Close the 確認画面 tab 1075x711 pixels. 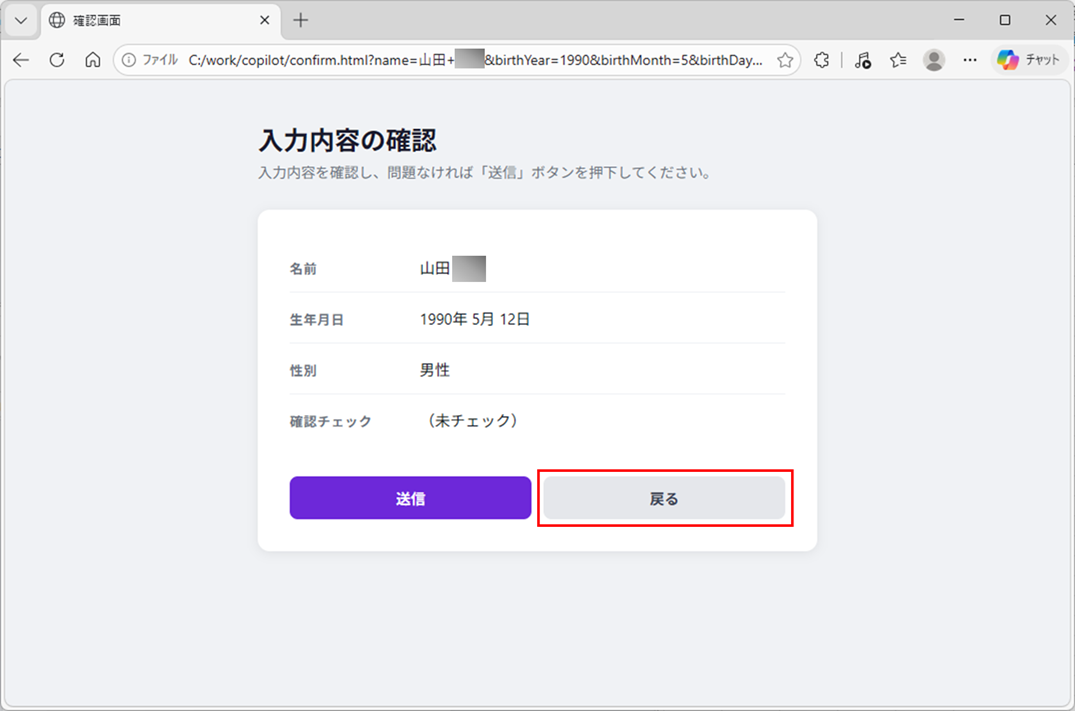(x=265, y=20)
